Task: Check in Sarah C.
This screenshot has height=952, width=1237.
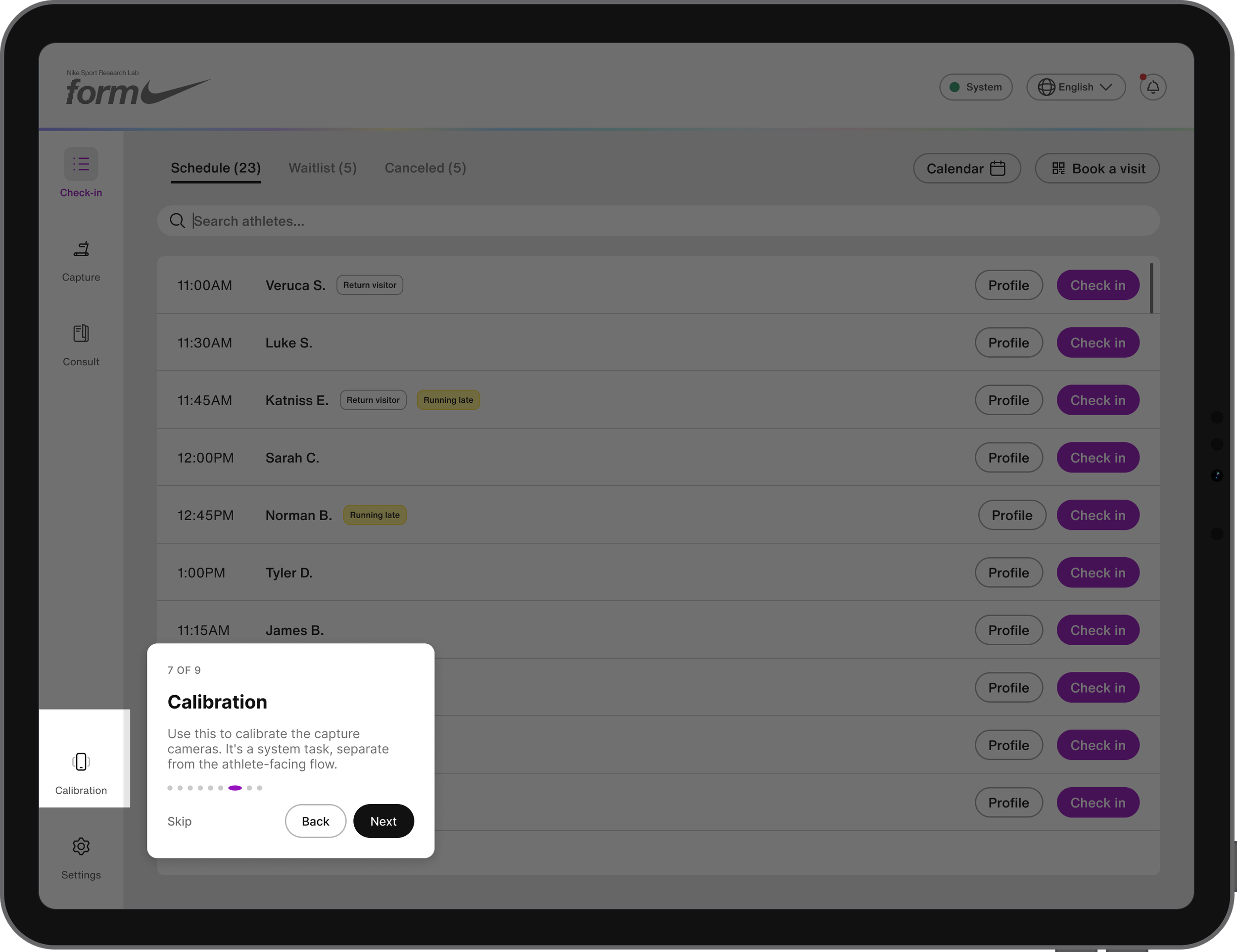Action: [x=1097, y=458]
